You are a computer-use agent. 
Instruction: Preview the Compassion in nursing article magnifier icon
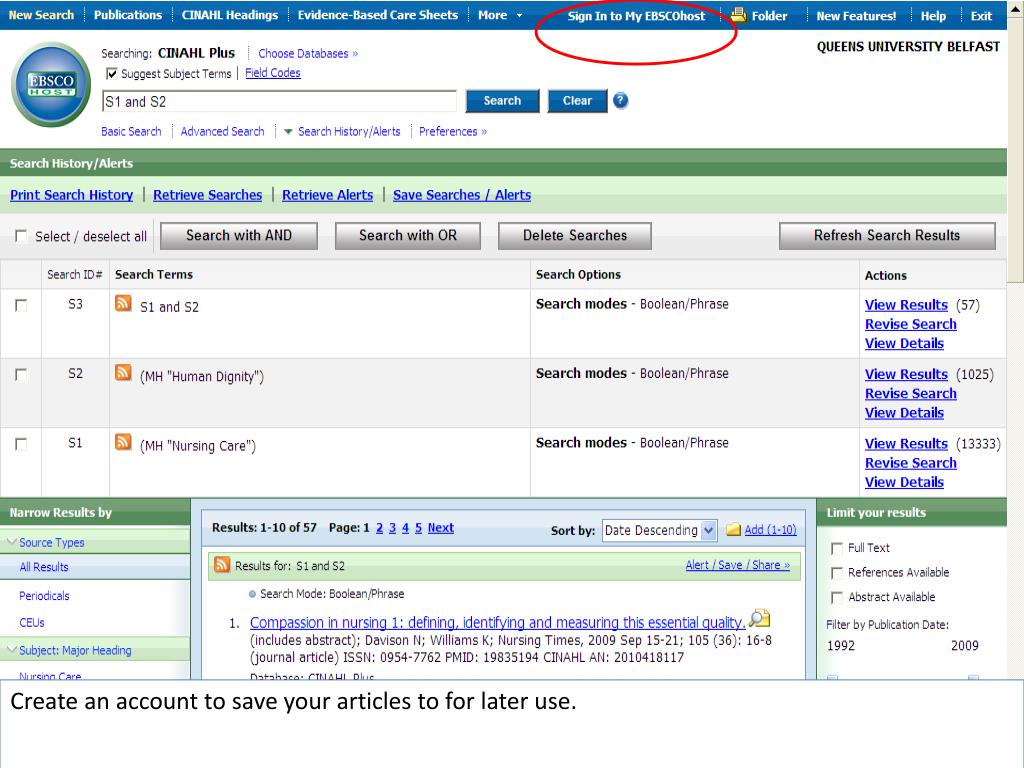click(x=760, y=618)
